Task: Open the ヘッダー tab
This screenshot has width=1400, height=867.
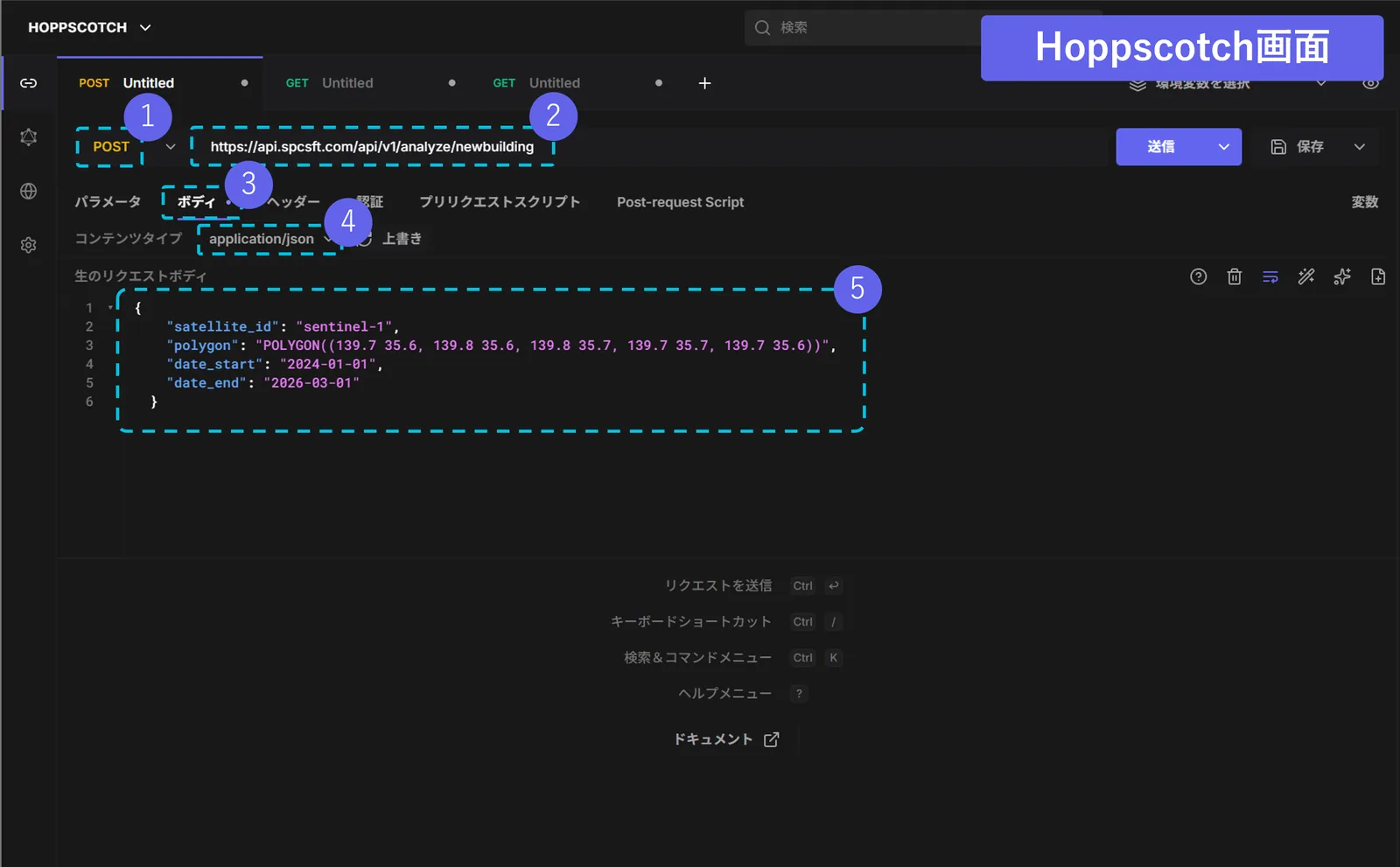Action: coord(294,202)
